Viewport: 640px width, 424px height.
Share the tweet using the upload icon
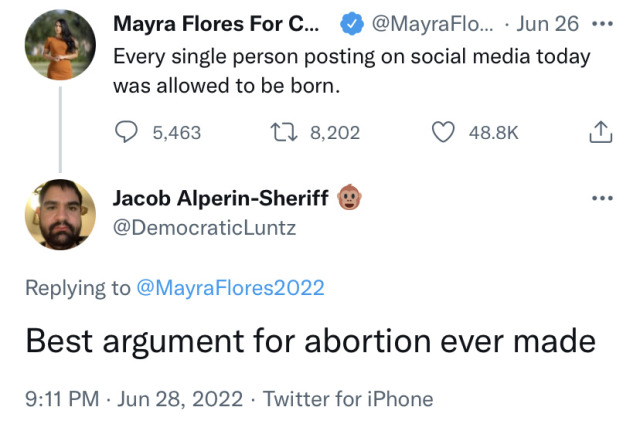600,132
